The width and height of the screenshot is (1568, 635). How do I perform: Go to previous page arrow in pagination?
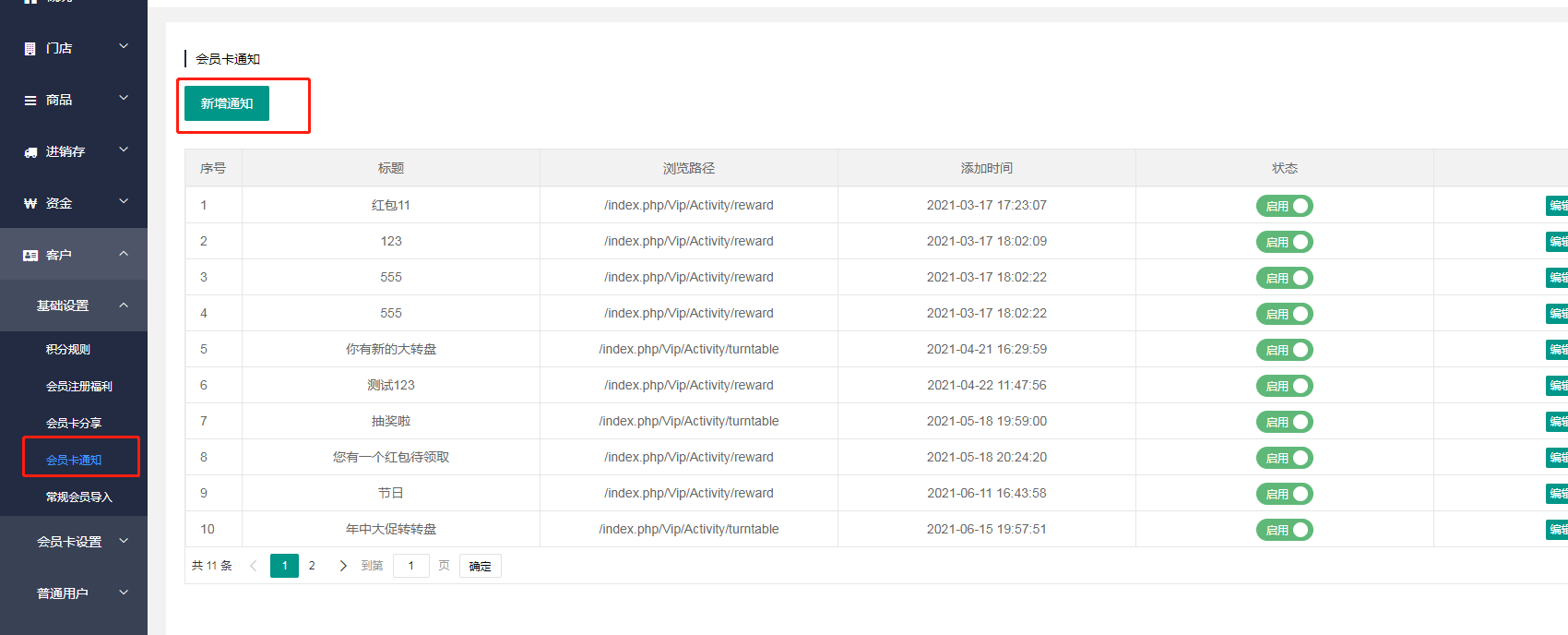click(x=253, y=566)
